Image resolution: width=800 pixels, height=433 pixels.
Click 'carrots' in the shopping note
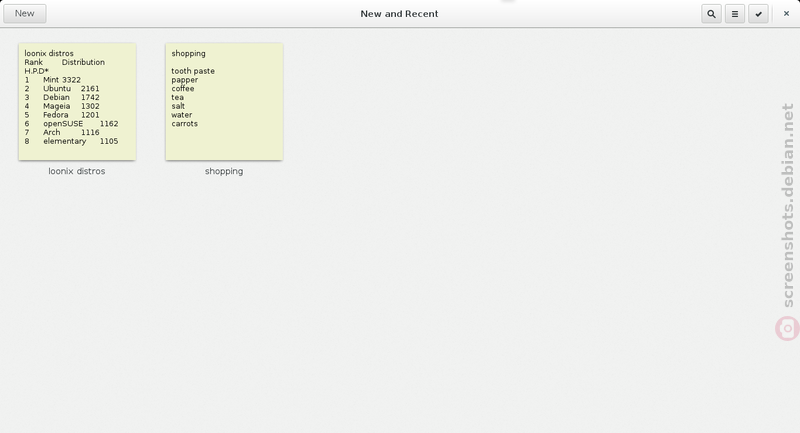[185, 123]
